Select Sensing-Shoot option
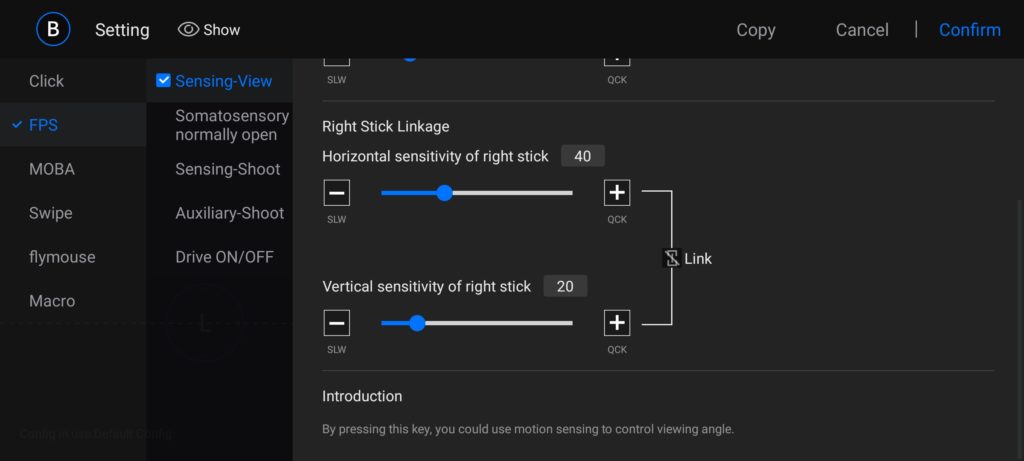Image resolution: width=1024 pixels, height=461 pixels. [227, 169]
